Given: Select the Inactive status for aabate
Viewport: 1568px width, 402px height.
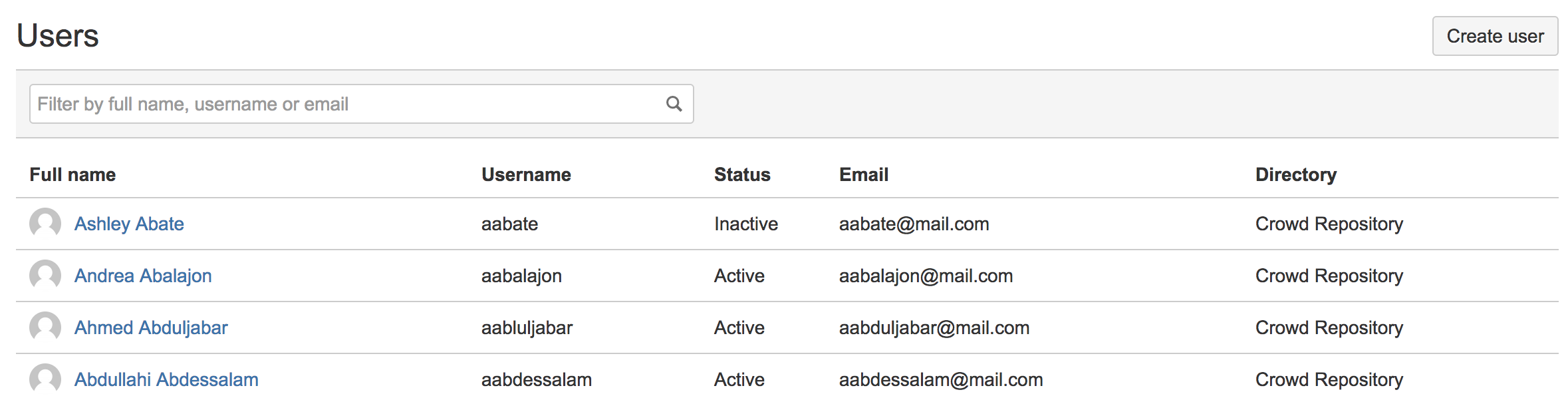Looking at the screenshot, I should point(746,224).
